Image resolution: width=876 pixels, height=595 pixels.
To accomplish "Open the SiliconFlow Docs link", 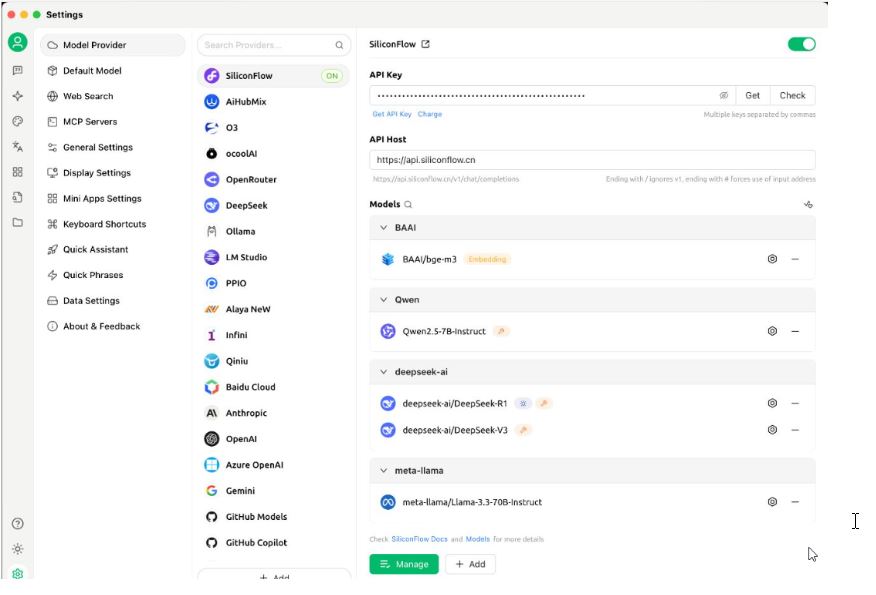I will click(420, 539).
